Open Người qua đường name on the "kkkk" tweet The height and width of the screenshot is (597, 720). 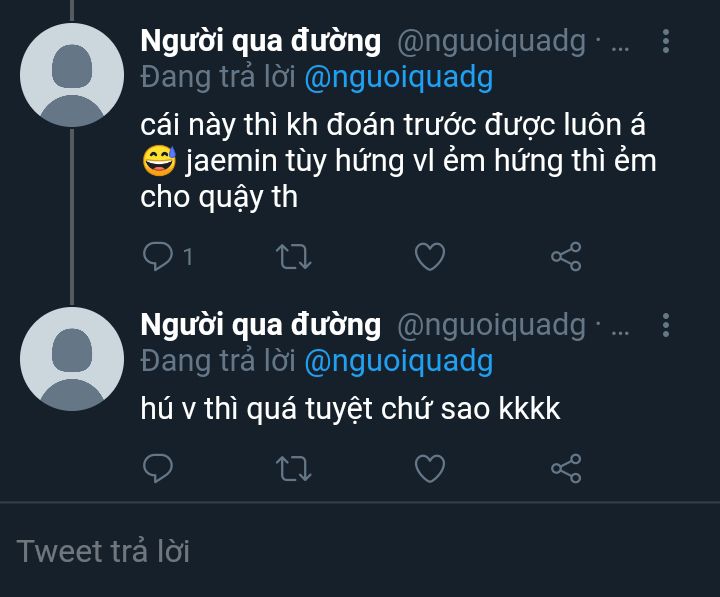pos(261,325)
